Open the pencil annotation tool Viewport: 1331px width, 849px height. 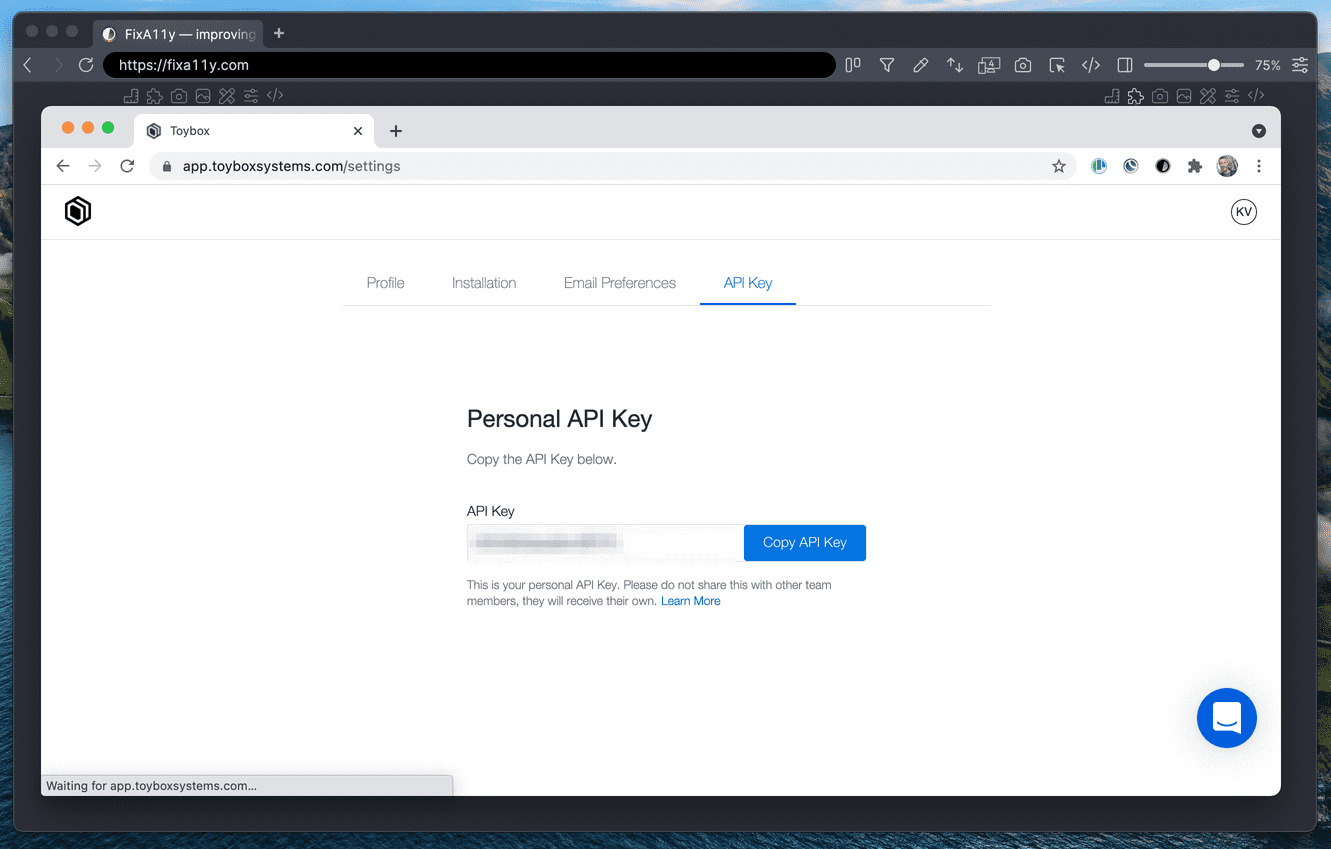click(x=920, y=64)
